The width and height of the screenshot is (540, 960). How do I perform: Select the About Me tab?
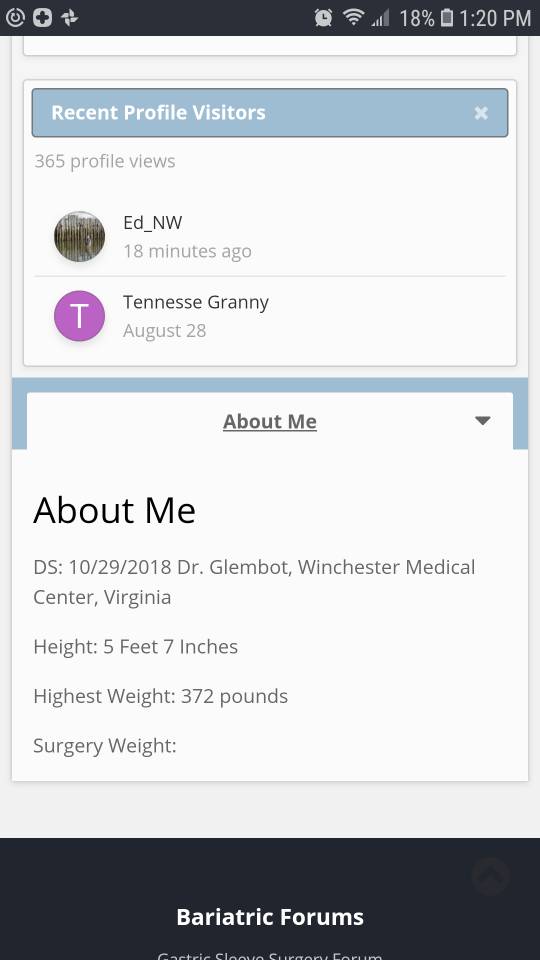tap(270, 421)
